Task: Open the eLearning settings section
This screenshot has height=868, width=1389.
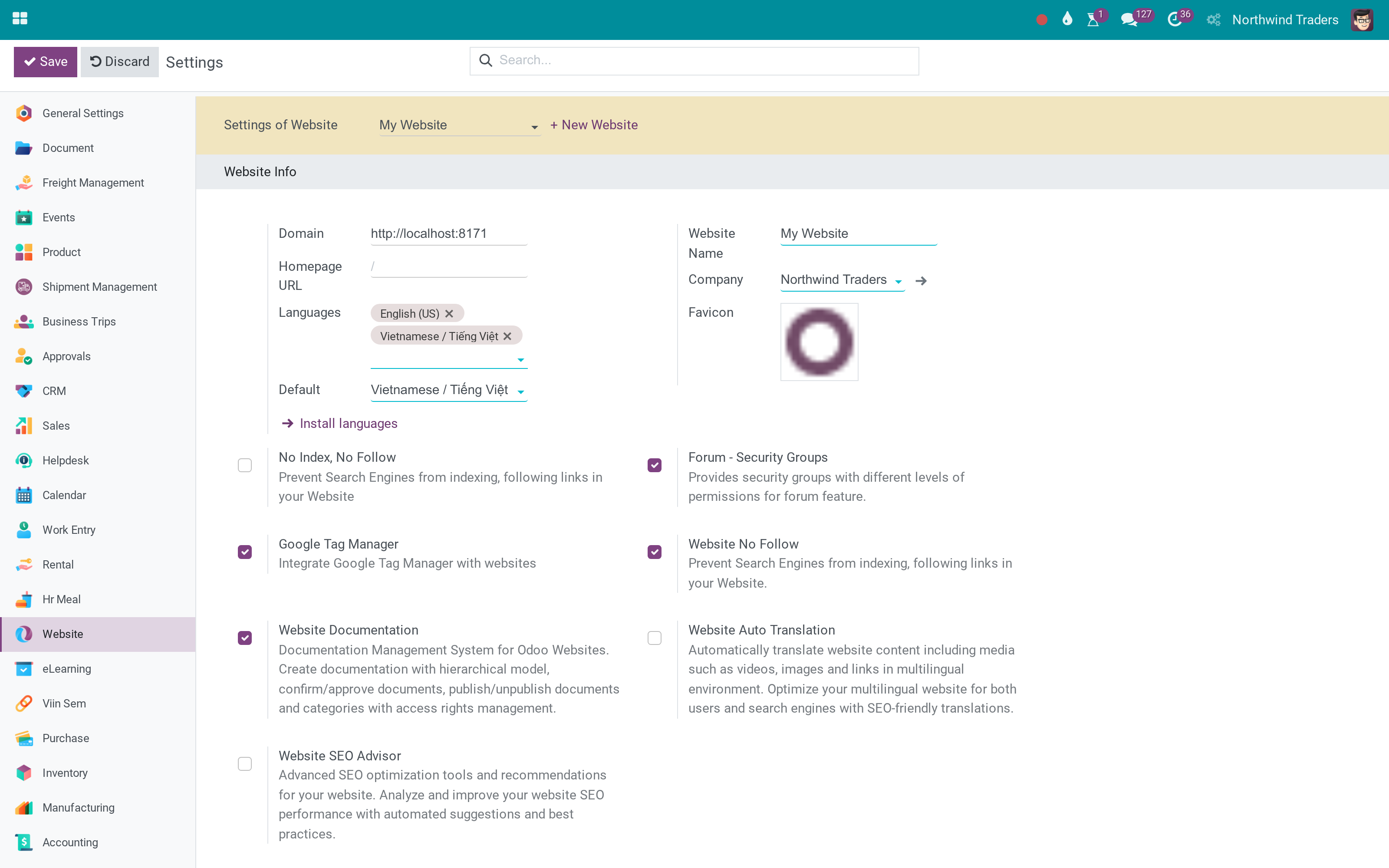Action: pyautogui.click(x=98, y=669)
